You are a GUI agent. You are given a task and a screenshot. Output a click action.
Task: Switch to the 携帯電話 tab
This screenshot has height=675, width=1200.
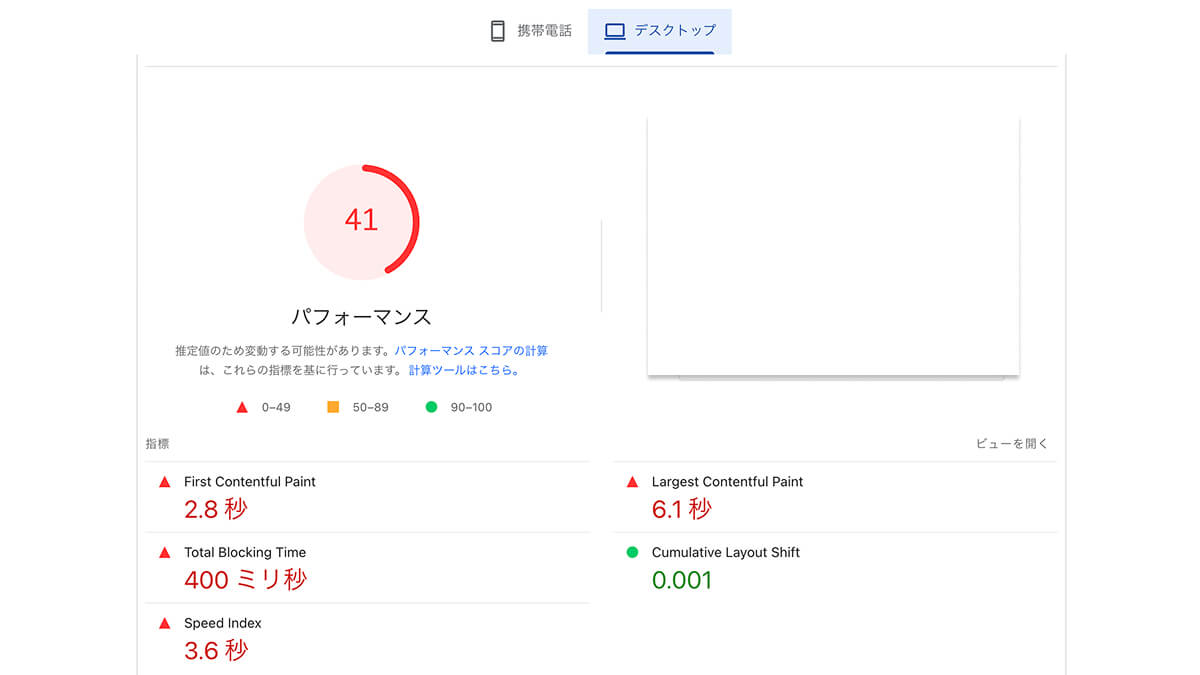(544, 31)
